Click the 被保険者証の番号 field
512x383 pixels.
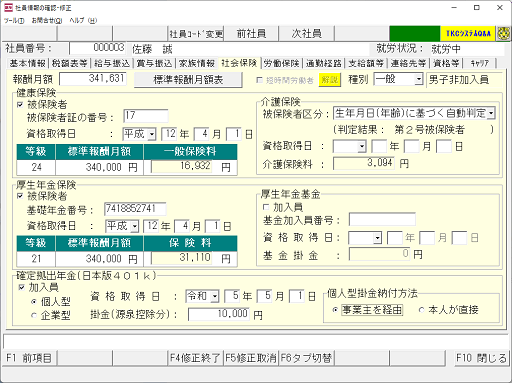coord(146,116)
